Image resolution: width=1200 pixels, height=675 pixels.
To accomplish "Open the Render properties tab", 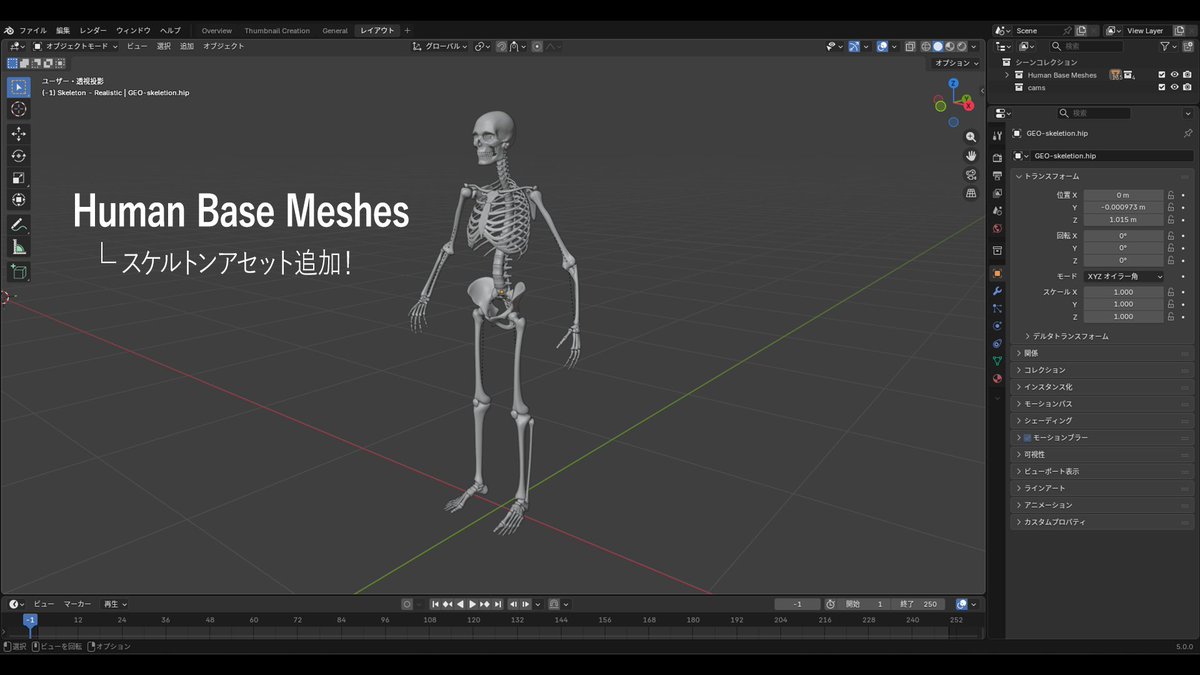I will (996, 158).
